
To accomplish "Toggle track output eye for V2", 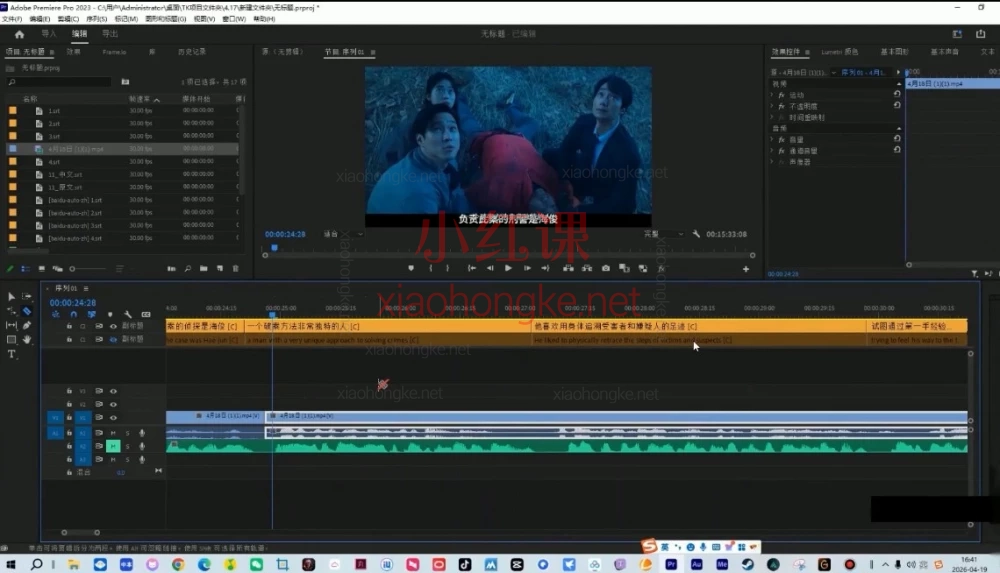I will tap(114, 404).
